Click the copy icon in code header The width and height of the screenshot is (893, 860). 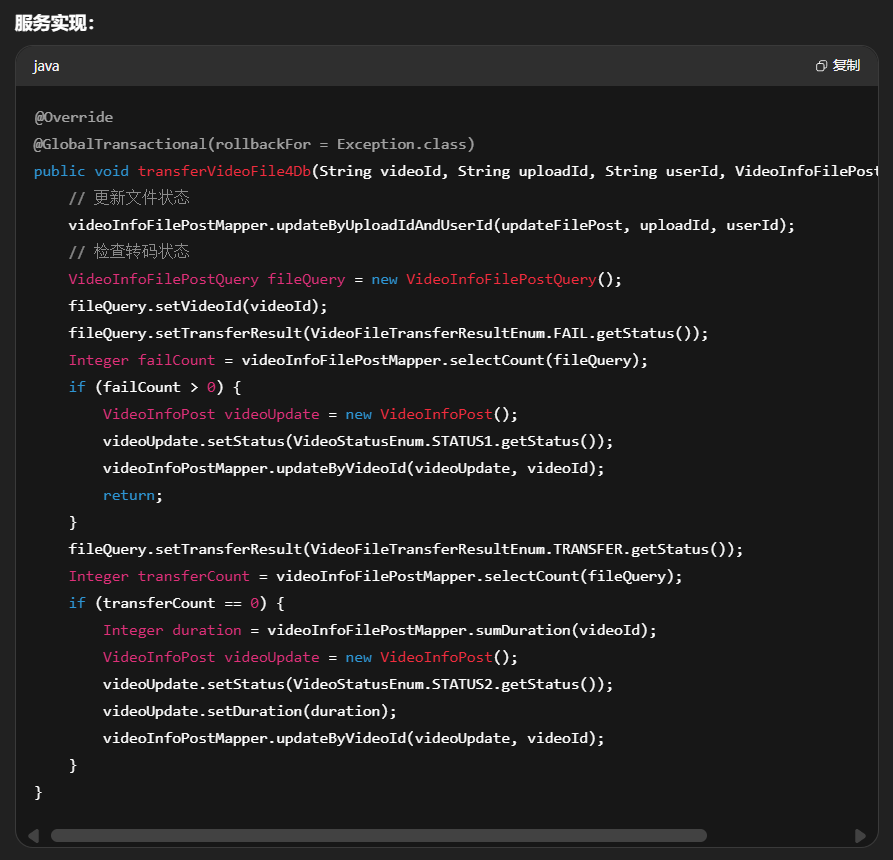click(821, 66)
